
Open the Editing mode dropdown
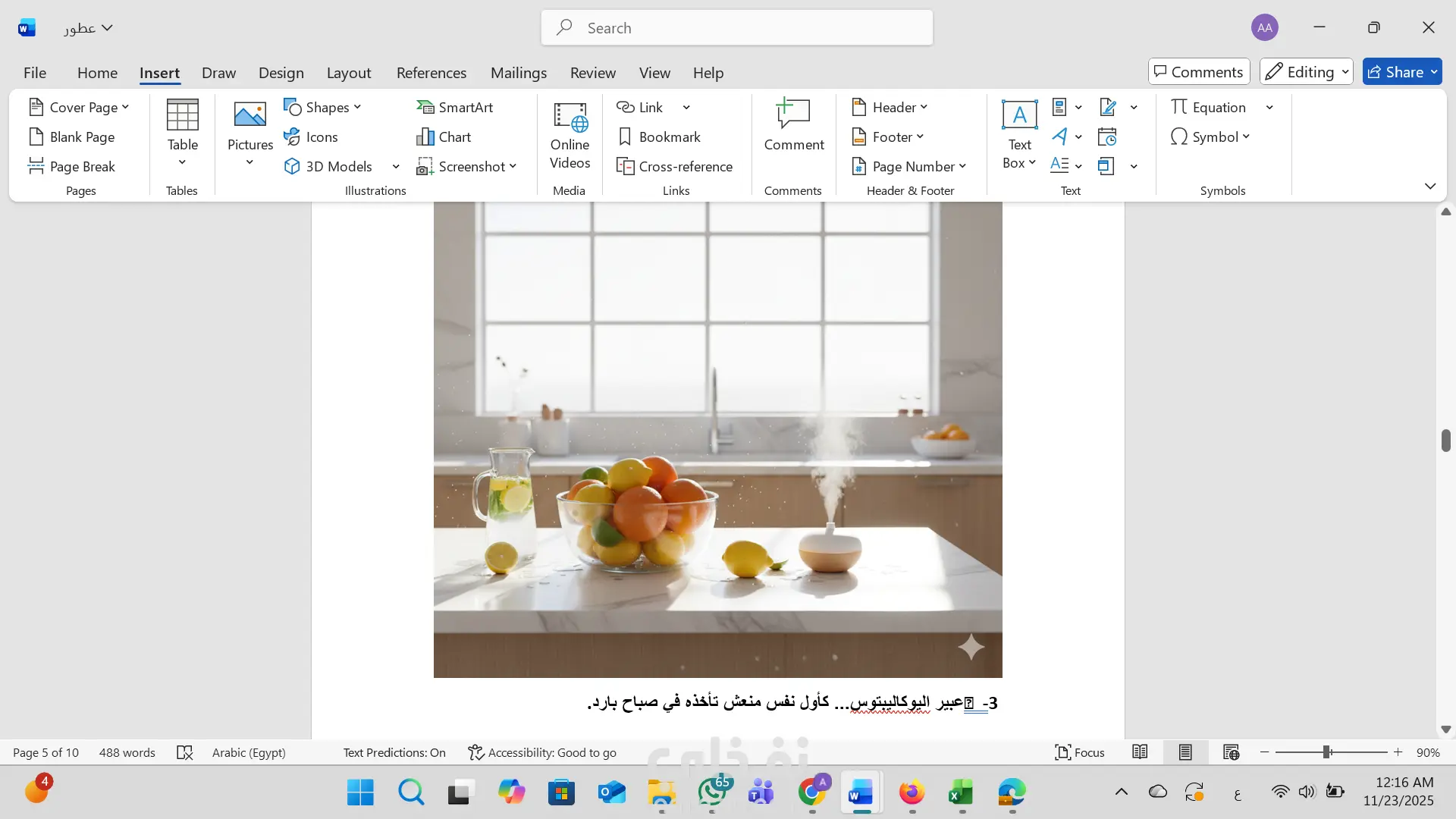pyautogui.click(x=1306, y=72)
